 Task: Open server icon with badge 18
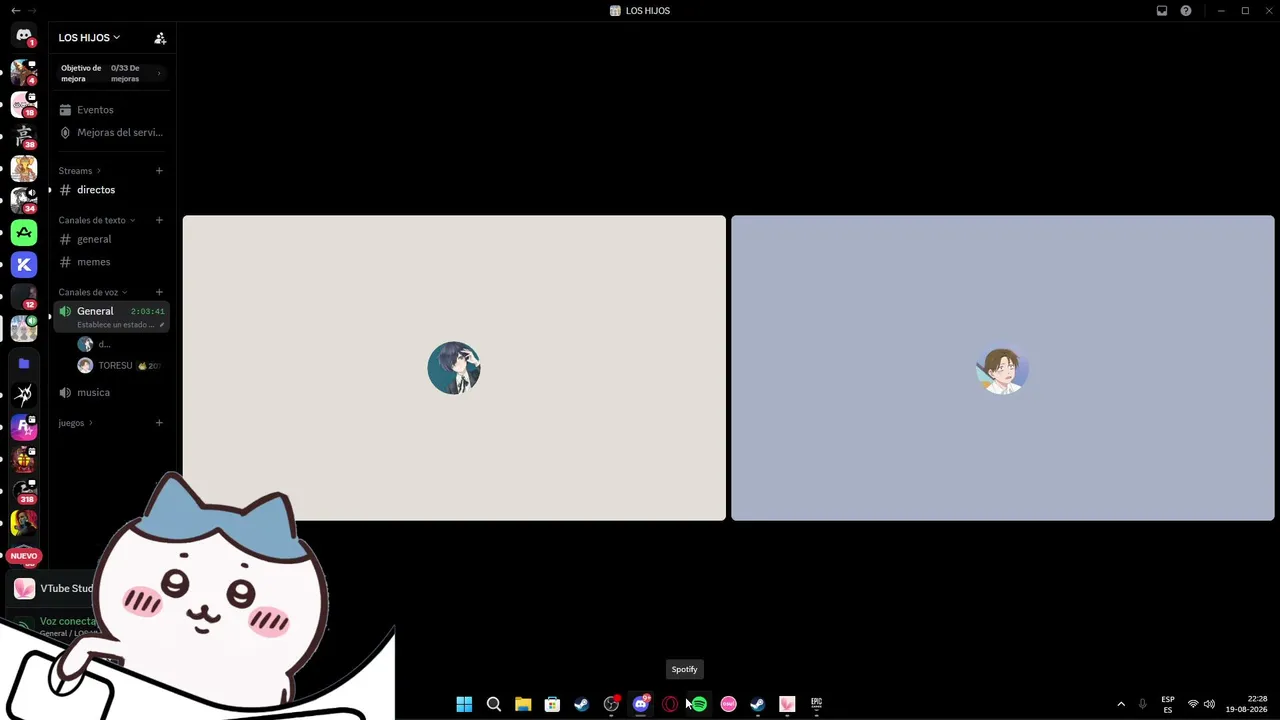(24, 104)
